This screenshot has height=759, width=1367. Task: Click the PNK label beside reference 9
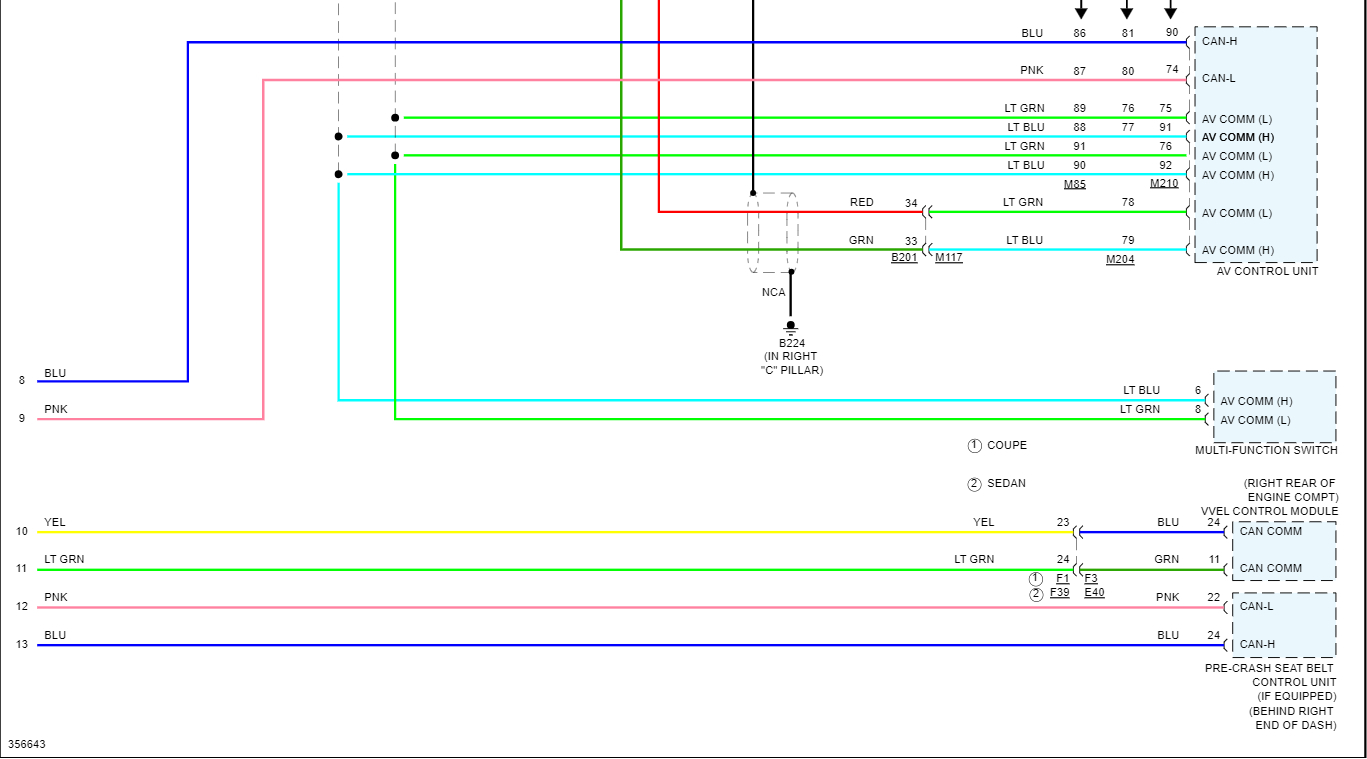(x=55, y=410)
